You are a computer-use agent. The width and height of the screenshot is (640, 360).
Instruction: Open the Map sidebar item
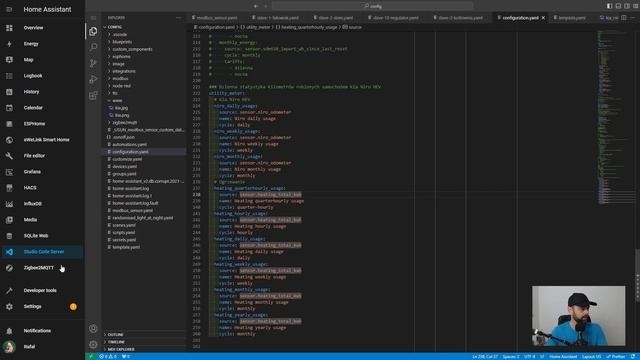(x=42, y=60)
